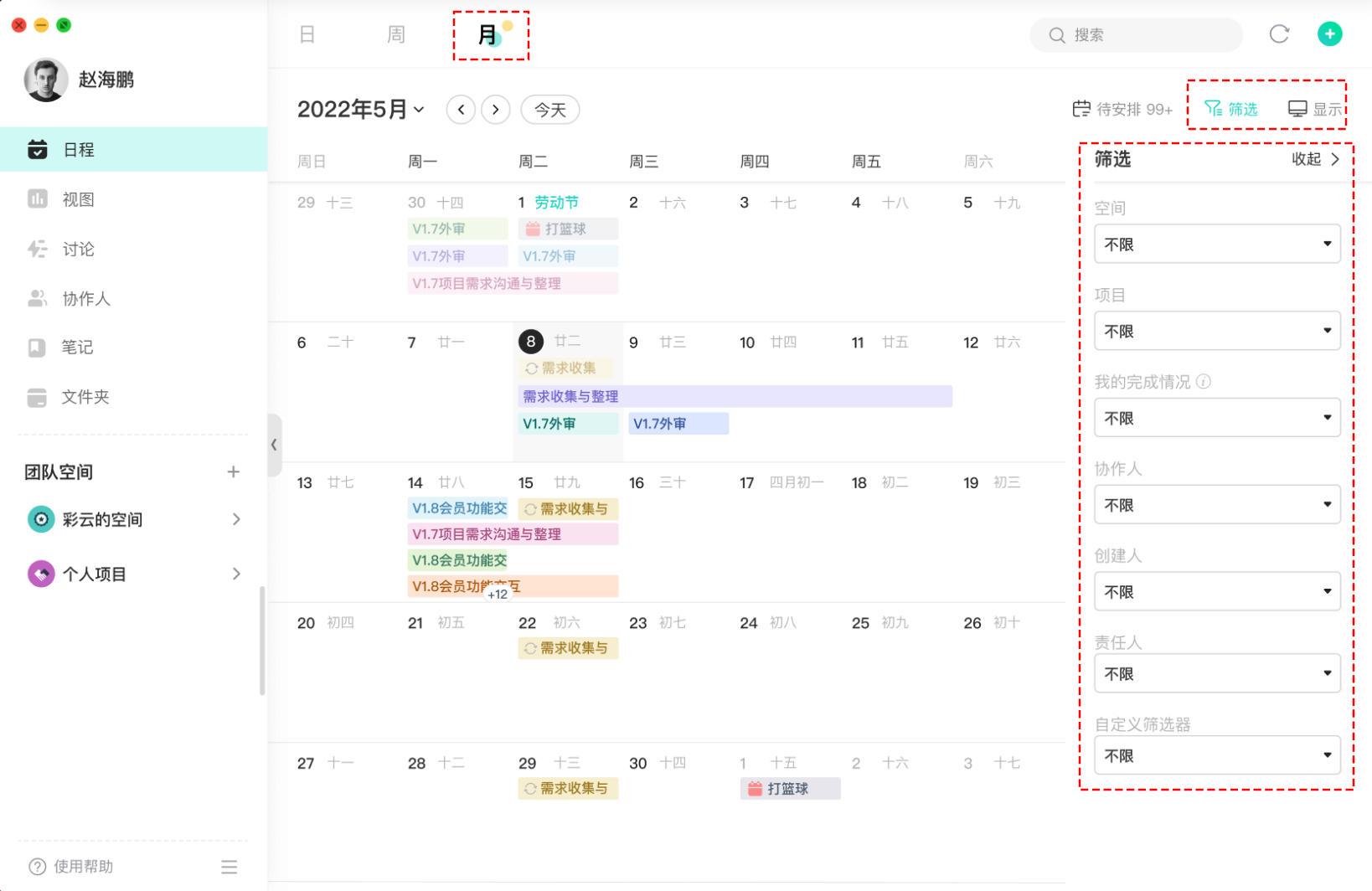This screenshot has height=891, width=1372.
Task: Collapse the left sidebar with the chevron
Action: (274, 445)
